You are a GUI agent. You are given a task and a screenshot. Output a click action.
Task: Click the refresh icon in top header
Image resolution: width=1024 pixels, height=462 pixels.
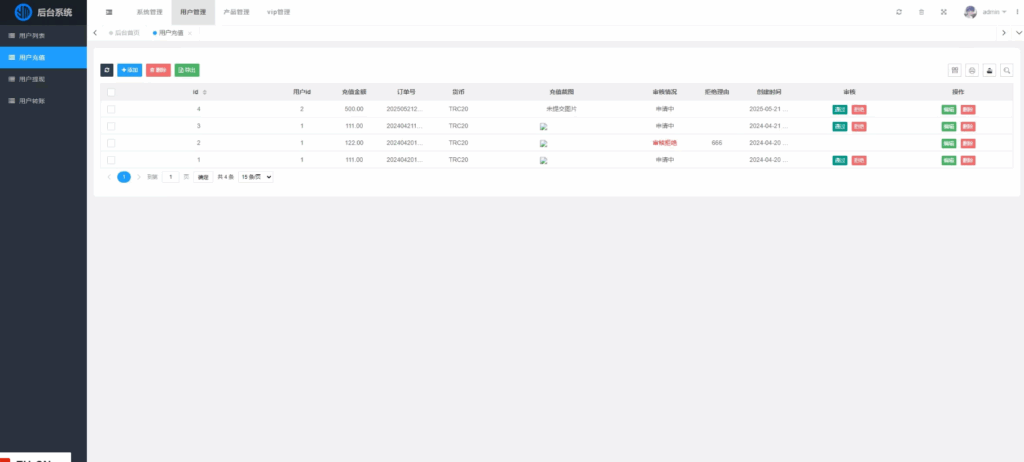(x=899, y=12)
